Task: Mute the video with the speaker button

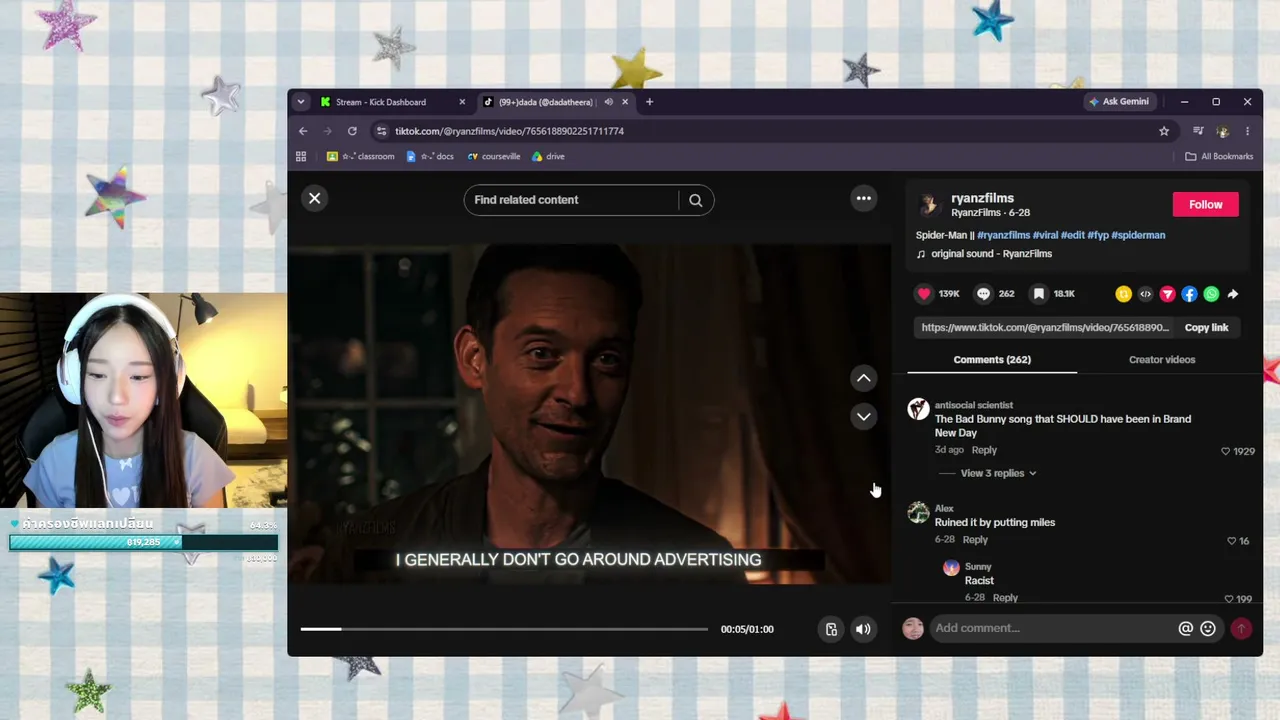Action: click(x=863, y=629)
